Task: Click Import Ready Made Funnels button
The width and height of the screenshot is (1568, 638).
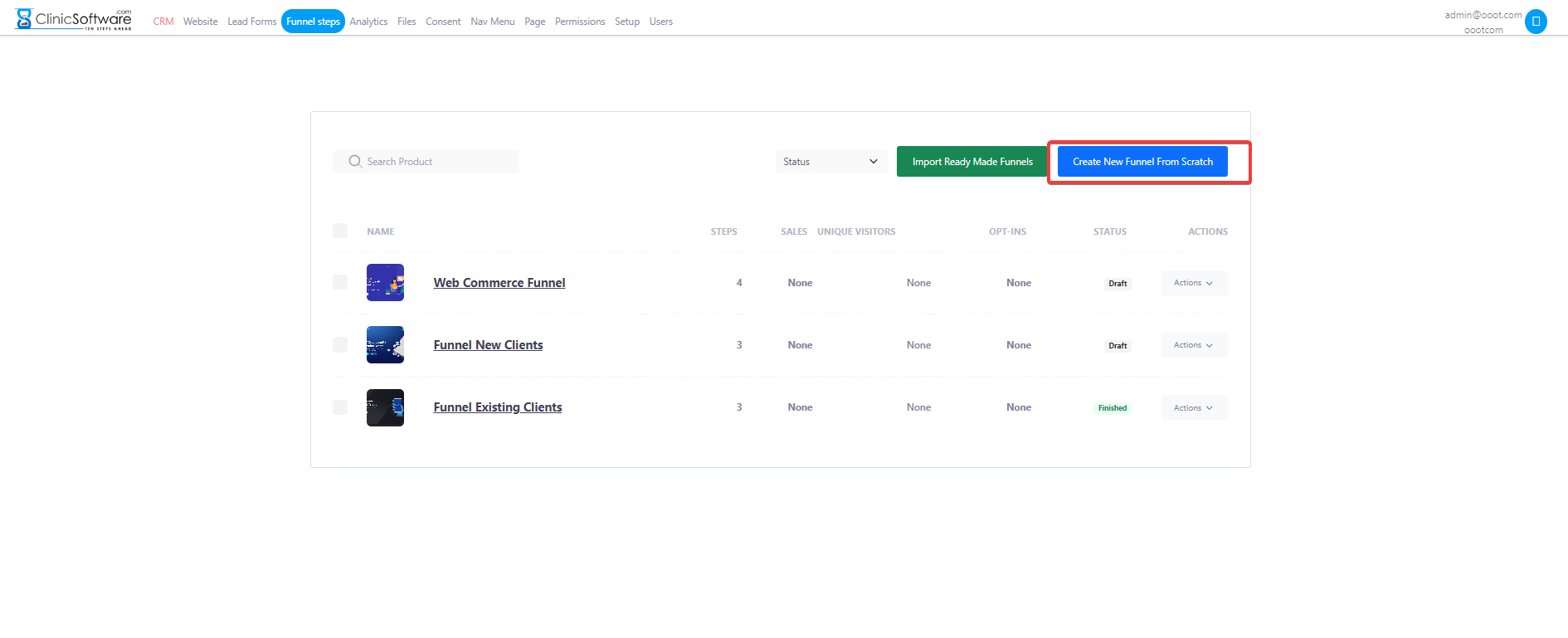Action: [x=972, y=162]
